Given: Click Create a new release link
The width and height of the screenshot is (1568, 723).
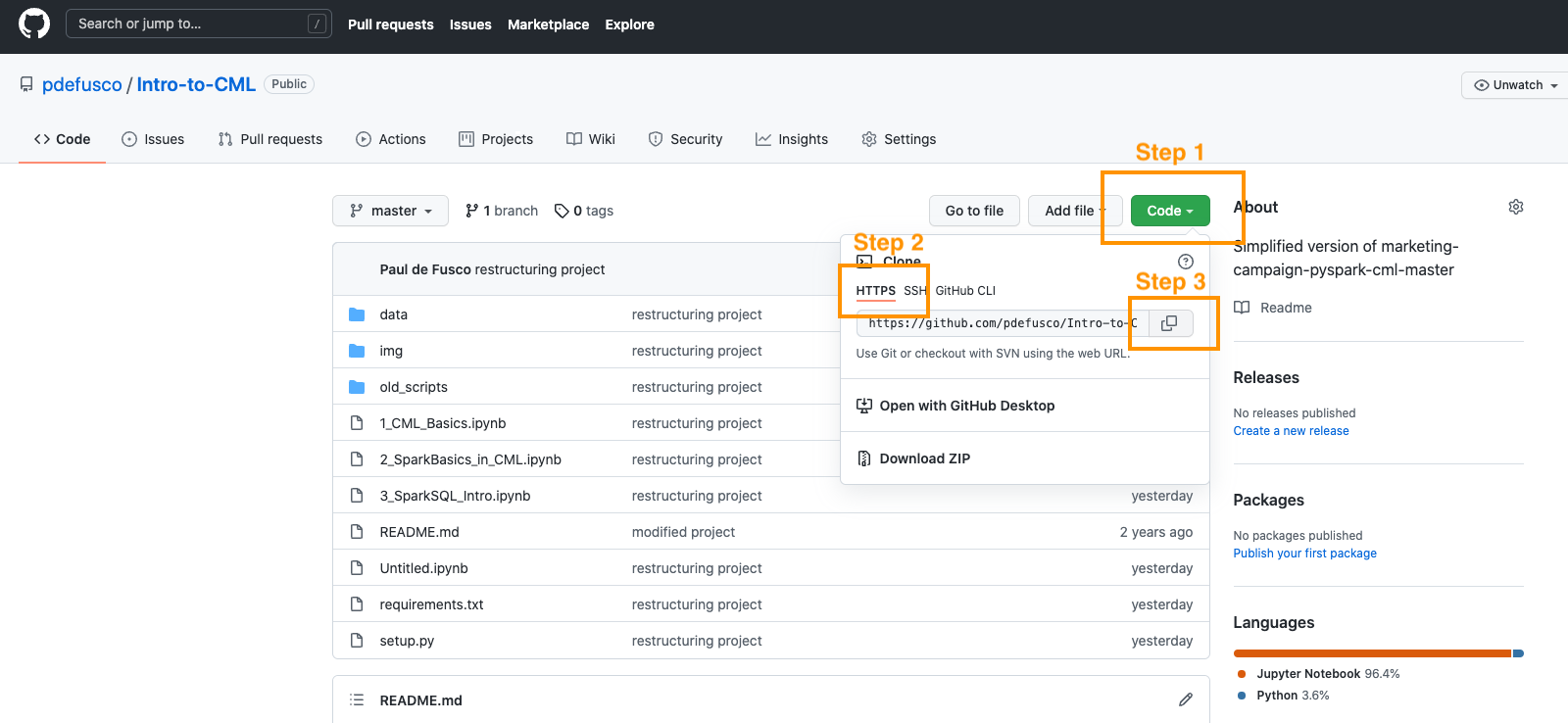Looking at the screenshot, I should coord(1291,431).
